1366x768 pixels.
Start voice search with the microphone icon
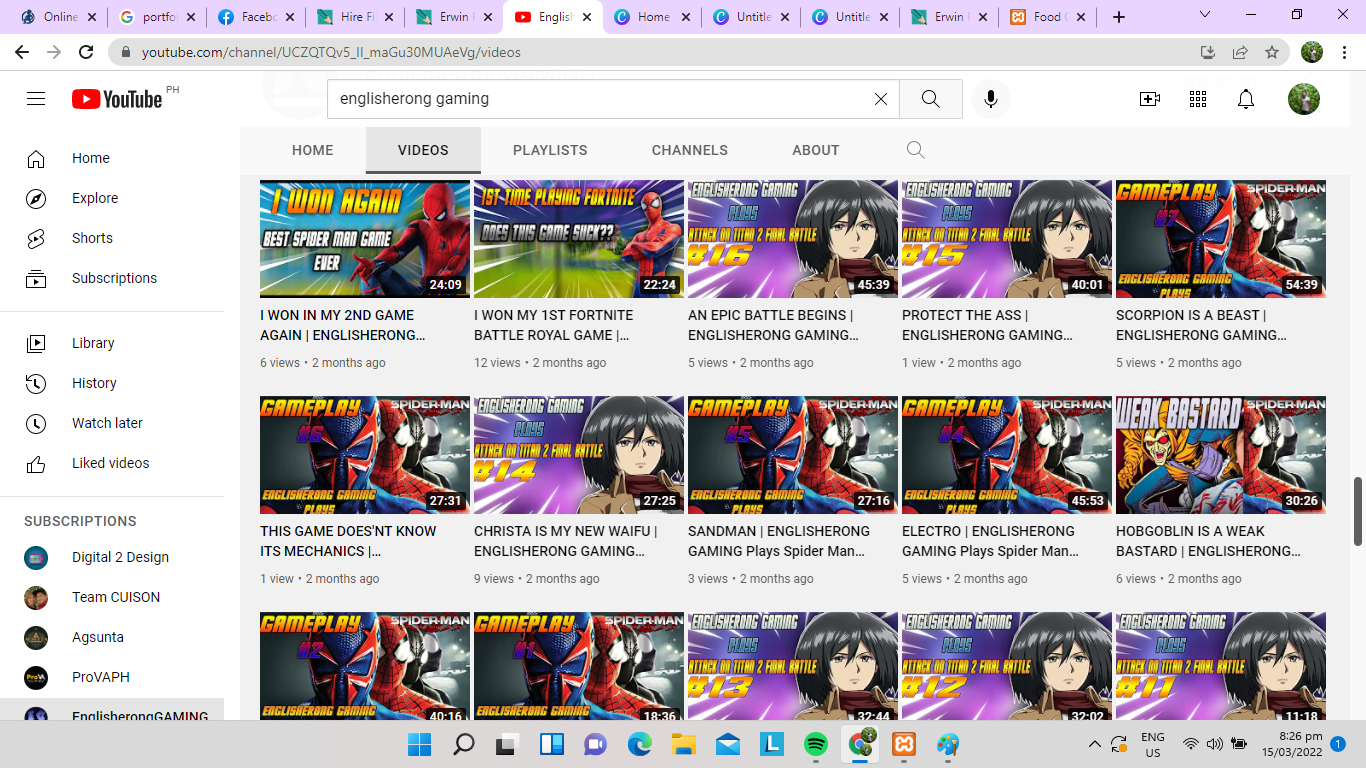pyautogui.click(x=991, y=99)
